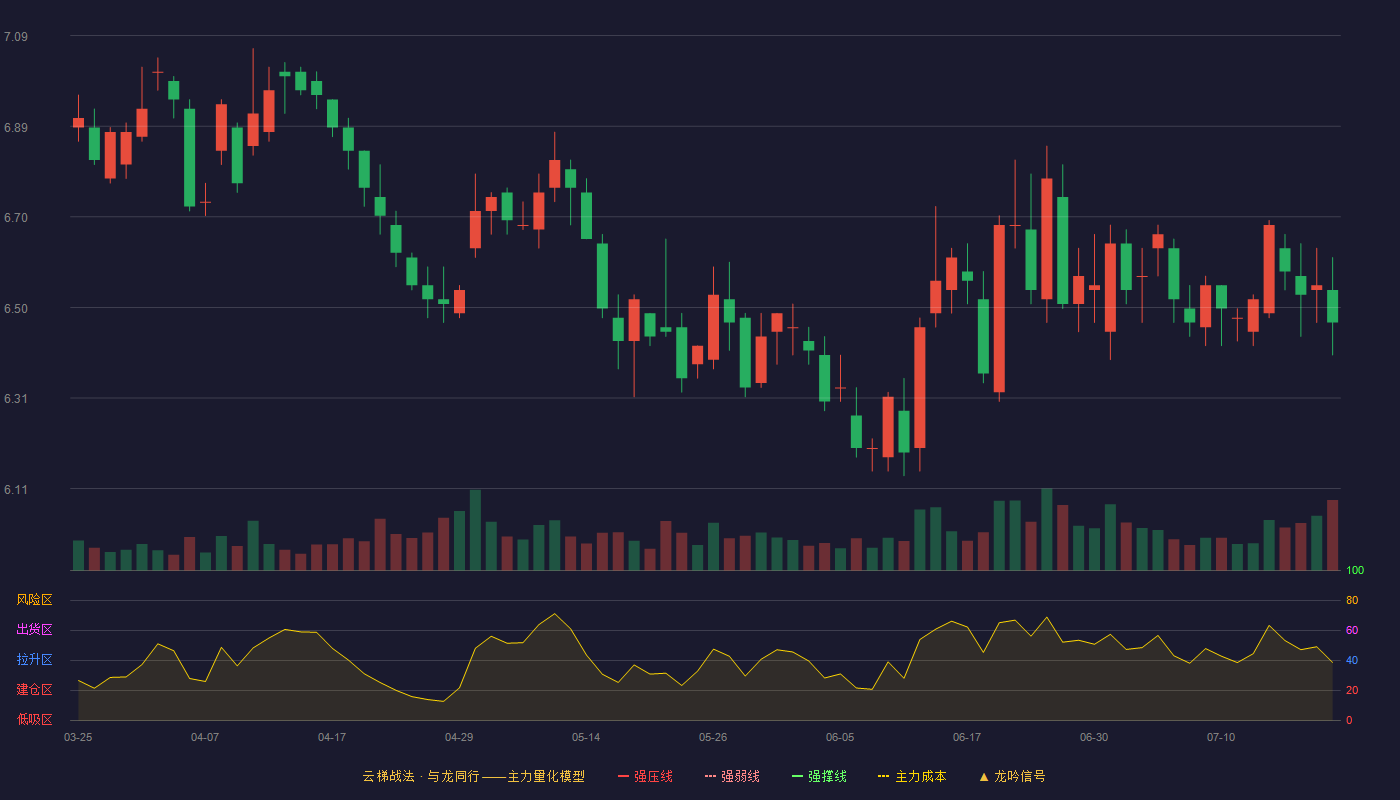Click the 风险区 zone label
The height and width of the screenshot is (800, 1400).
coord(34,600)
